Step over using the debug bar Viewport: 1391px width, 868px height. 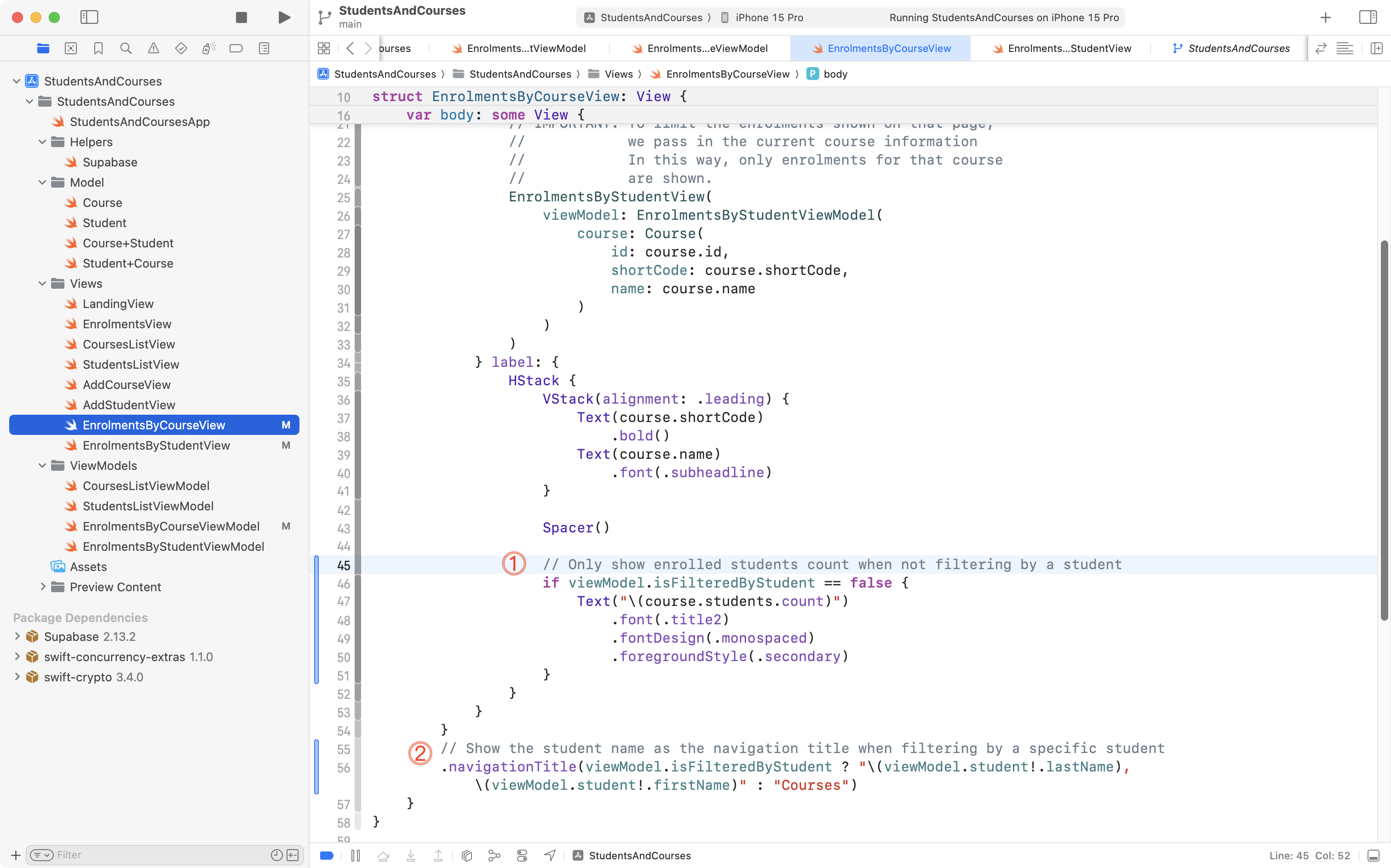pyautogui.click(x=384, y=856)
